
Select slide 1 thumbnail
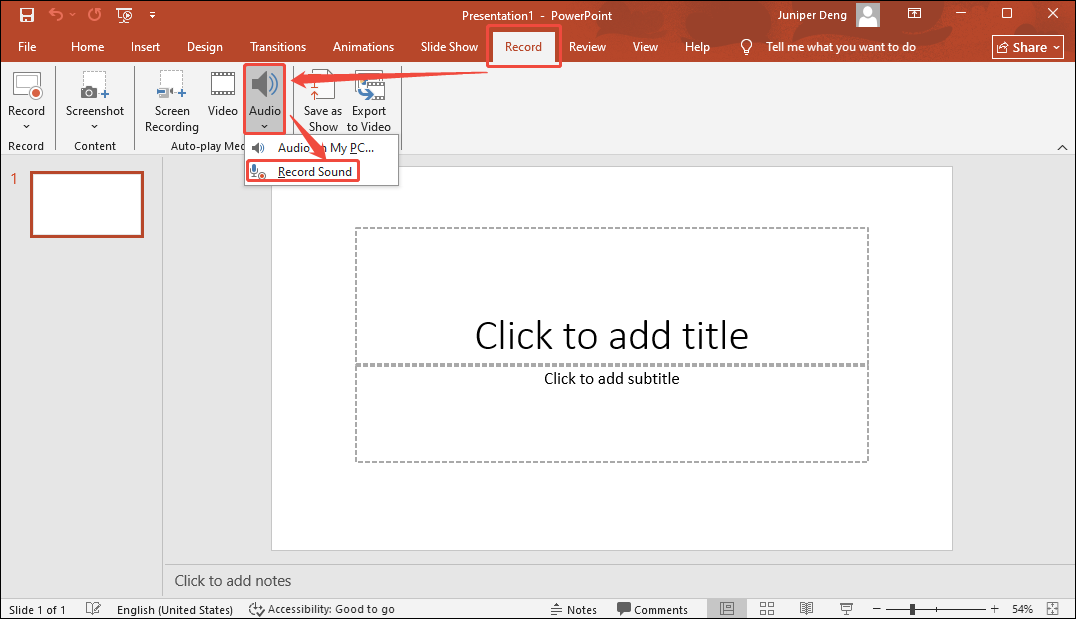point(86,204)
